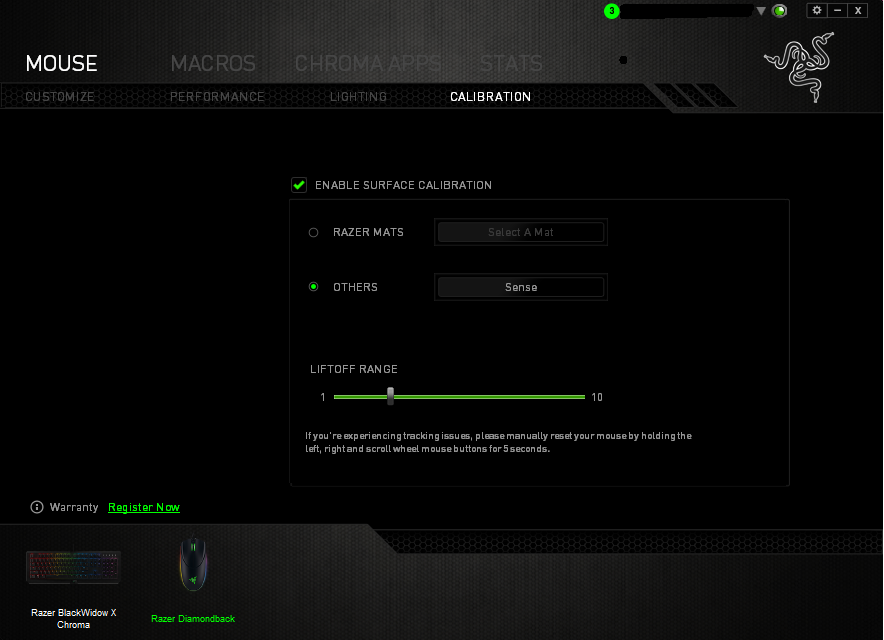The height and width of the screenshot is (640, 884).
Task: Click the green online status icon
Action: point(780,11)
